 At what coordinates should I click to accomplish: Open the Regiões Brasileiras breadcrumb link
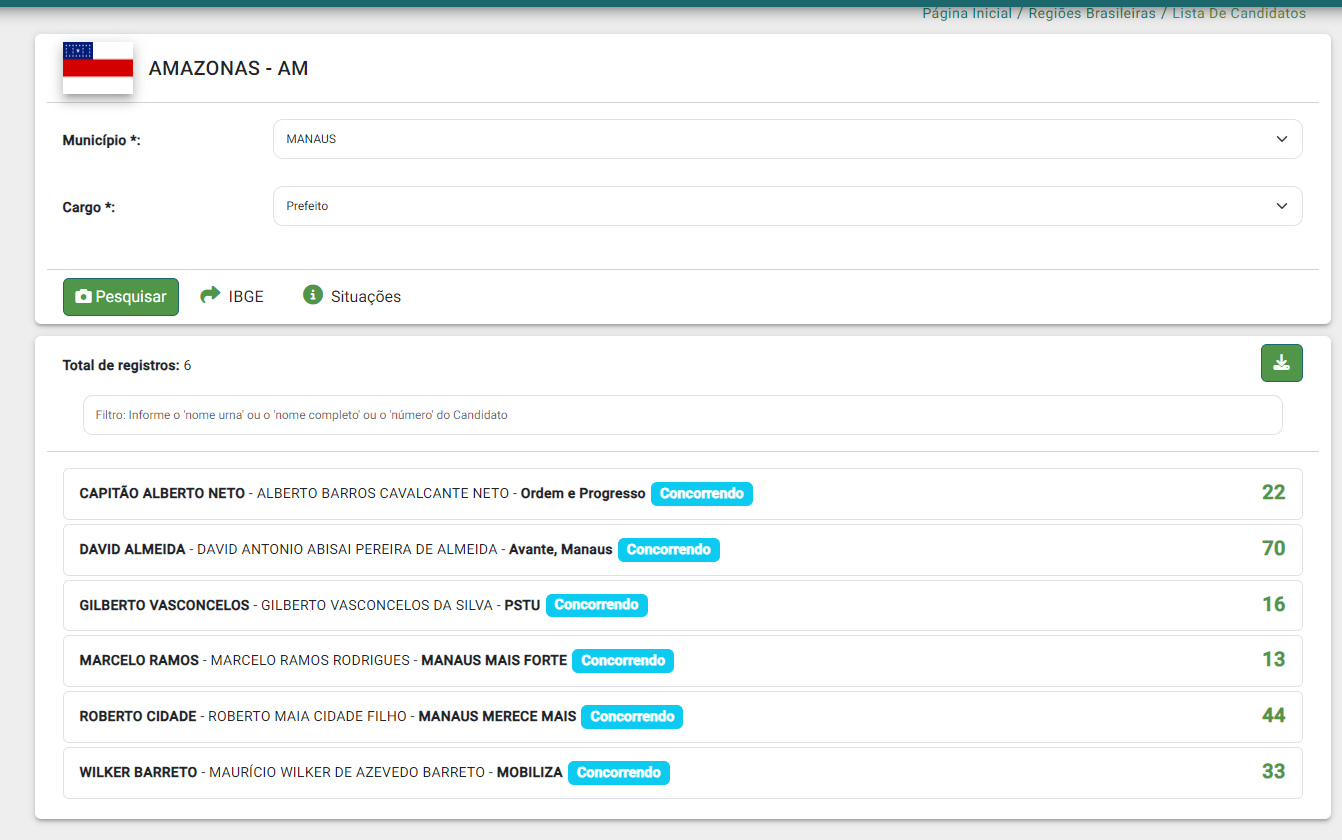1092,14
